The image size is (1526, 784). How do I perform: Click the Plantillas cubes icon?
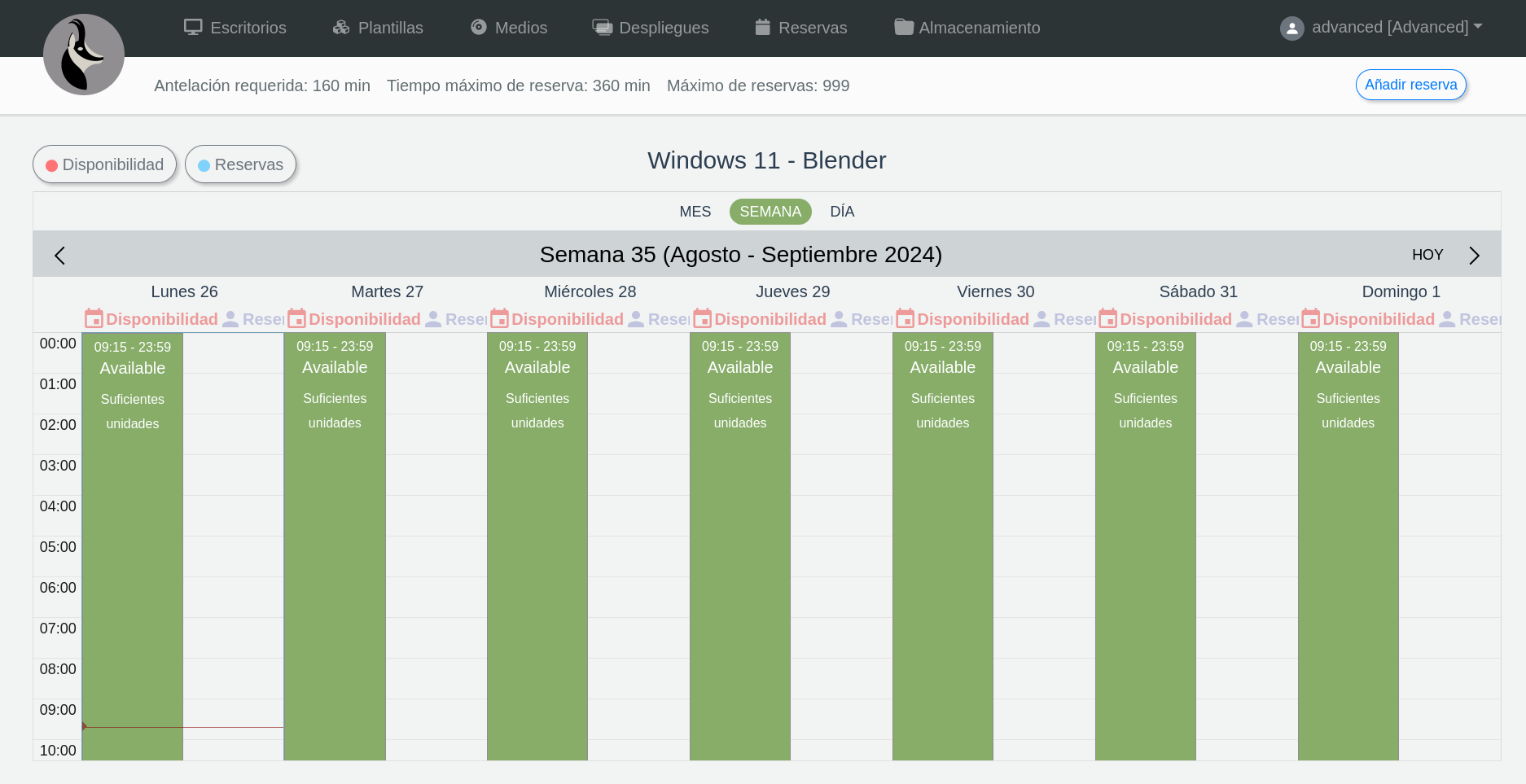(x=341, y=28)
